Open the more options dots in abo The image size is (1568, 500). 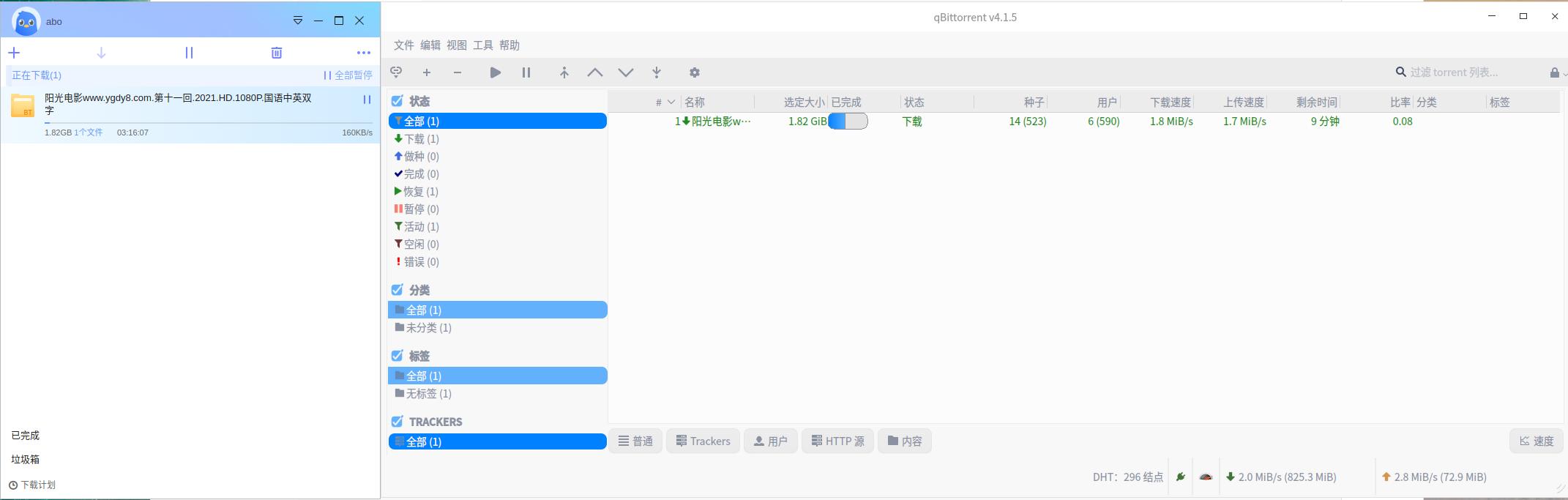pos(364,53)
